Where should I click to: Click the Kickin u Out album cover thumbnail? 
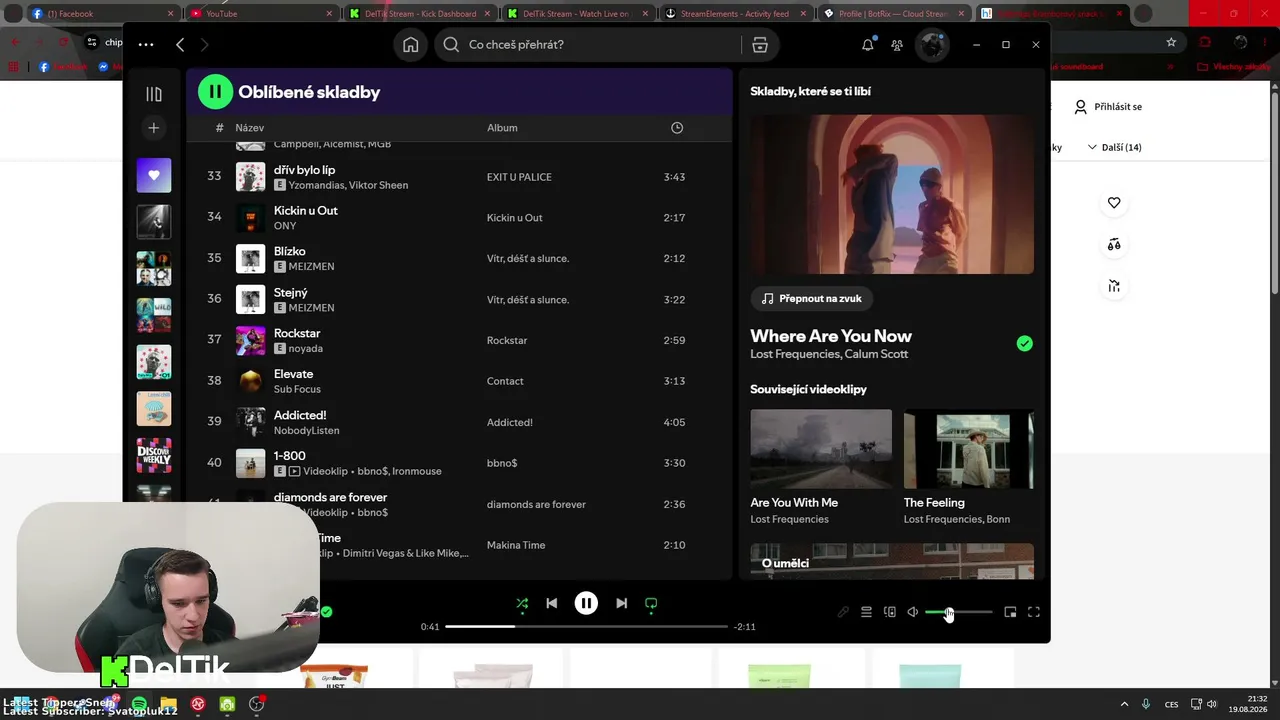point(250,218)
